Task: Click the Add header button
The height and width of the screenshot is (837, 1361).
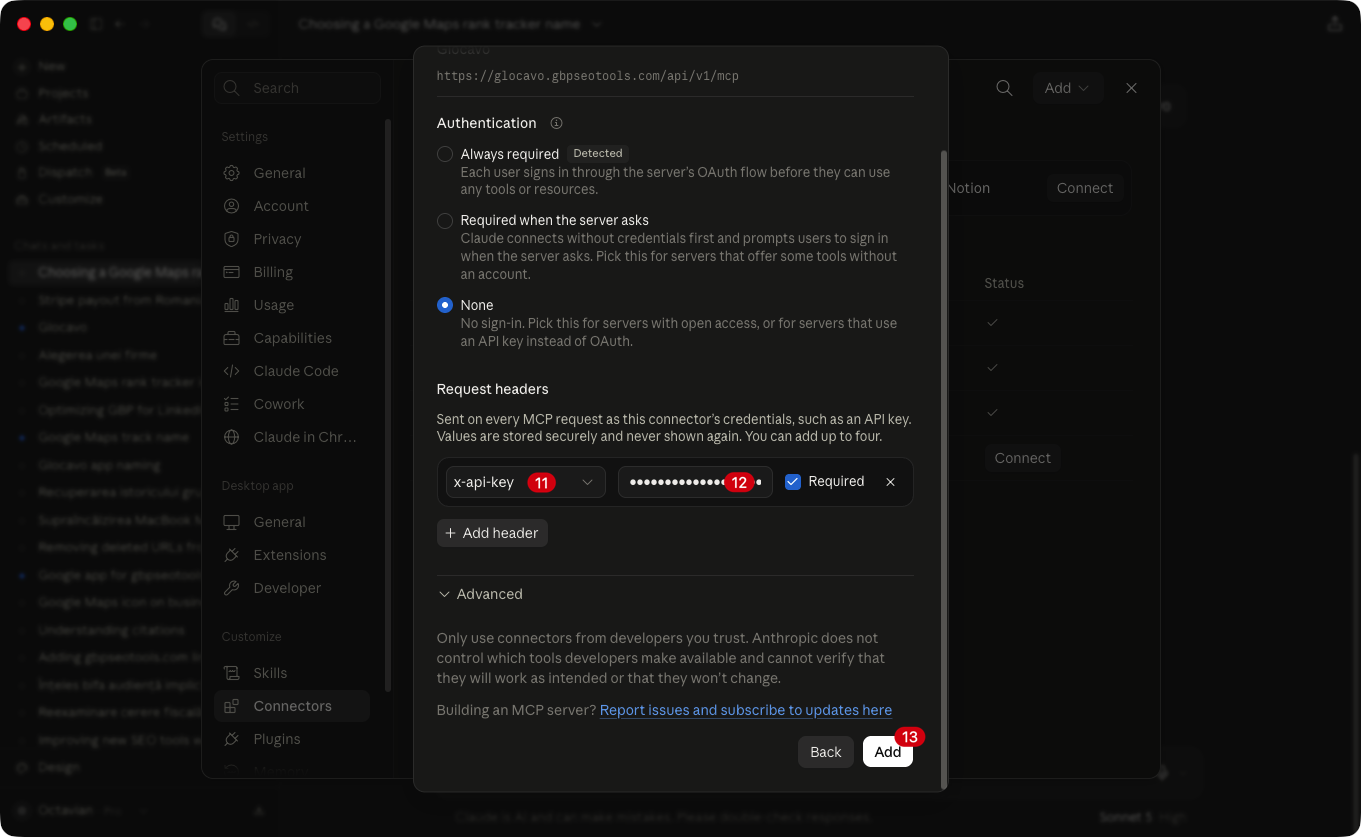Action: (x=492, y=533)
